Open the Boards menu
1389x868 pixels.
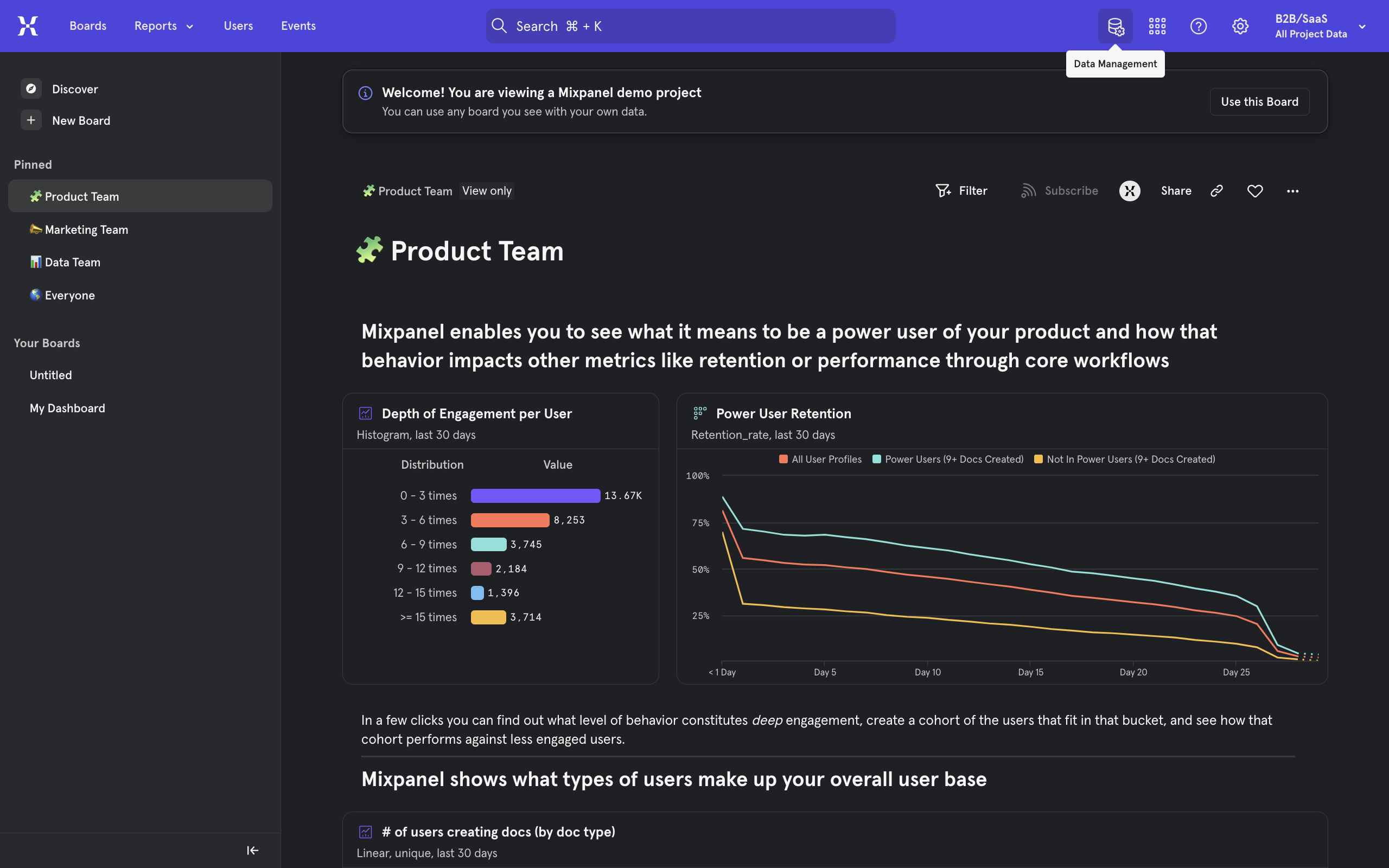(x=88, y=26)
